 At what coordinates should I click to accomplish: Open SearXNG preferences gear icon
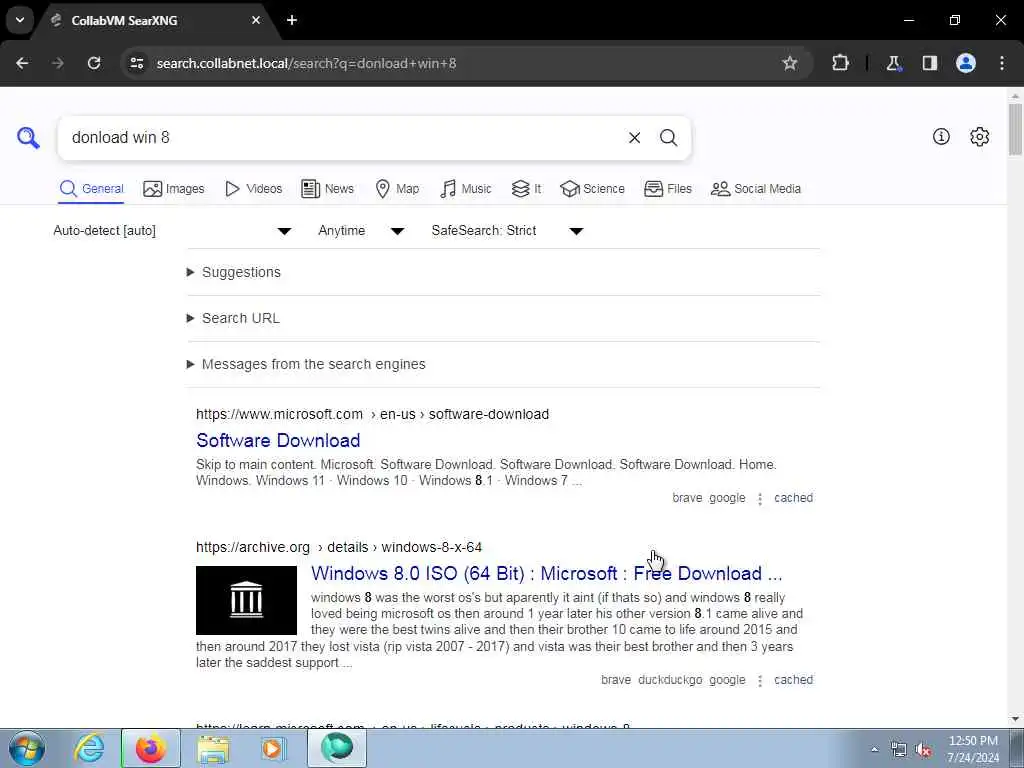coord(980,136)
